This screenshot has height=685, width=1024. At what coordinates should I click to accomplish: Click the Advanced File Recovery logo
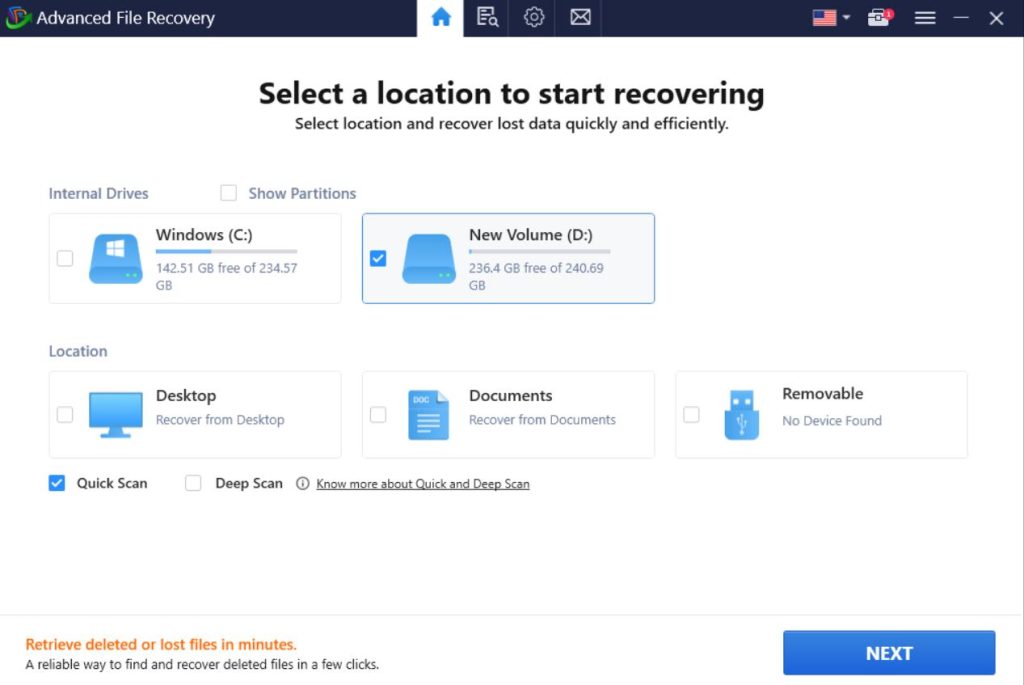[17, 18]
